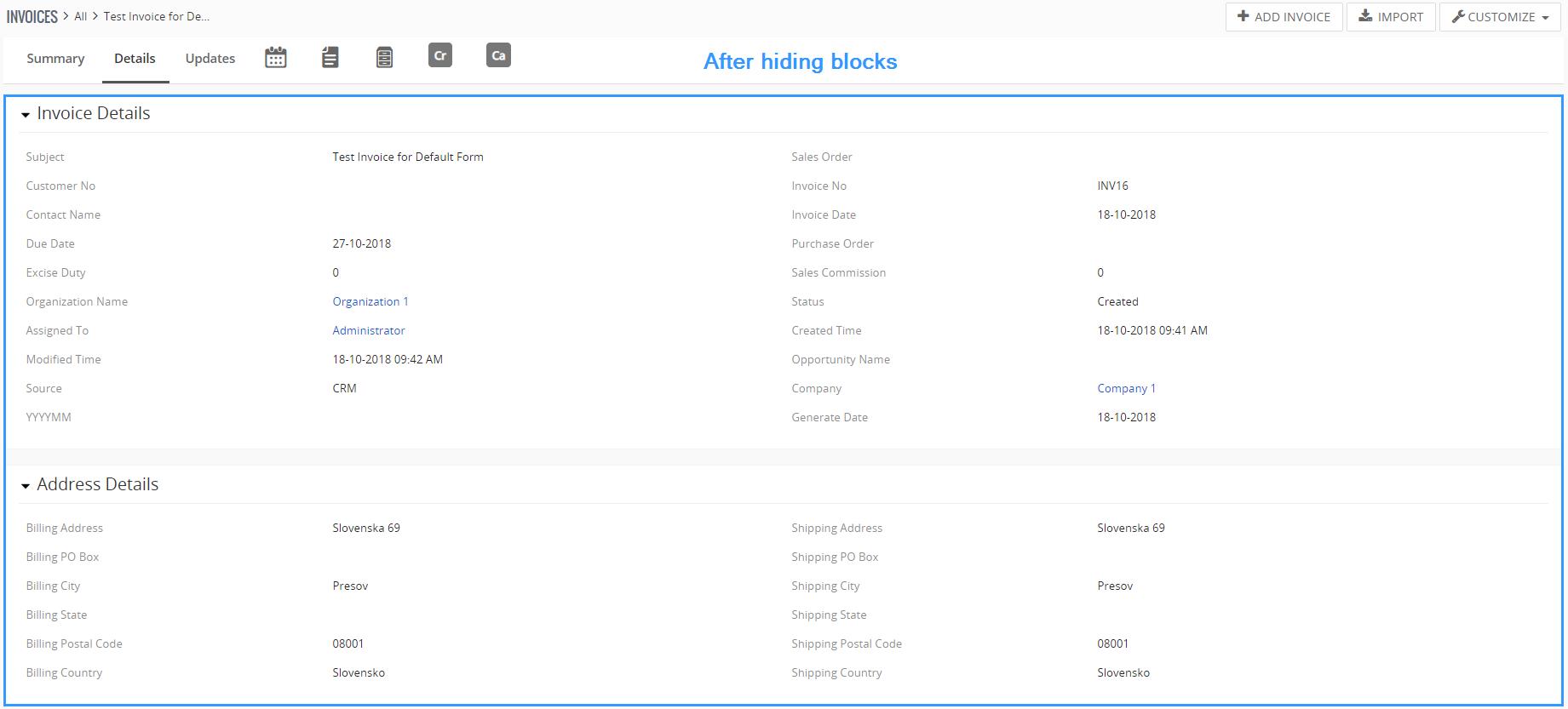The image size is (1568, 709).
Task: Open the Administrator user link
Action: 368,330
